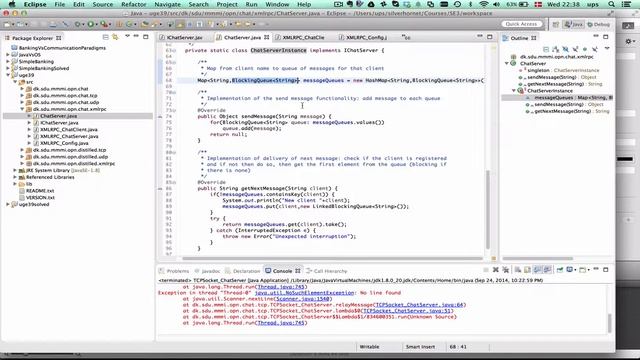Viewport: 640px width, 360px height.
Task: Open the java.util.NoSuchElementException link
Action: point(304,293)
